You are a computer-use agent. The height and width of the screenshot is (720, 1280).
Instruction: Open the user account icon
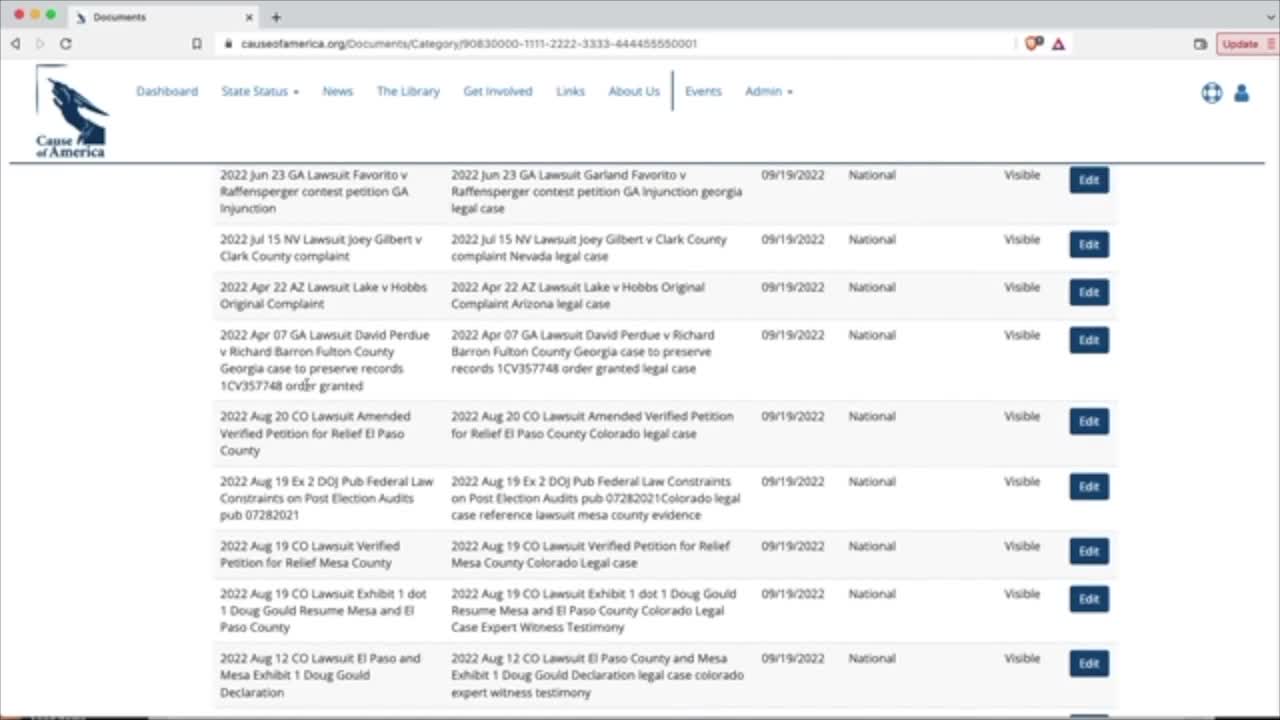[x=1241, y=93]
